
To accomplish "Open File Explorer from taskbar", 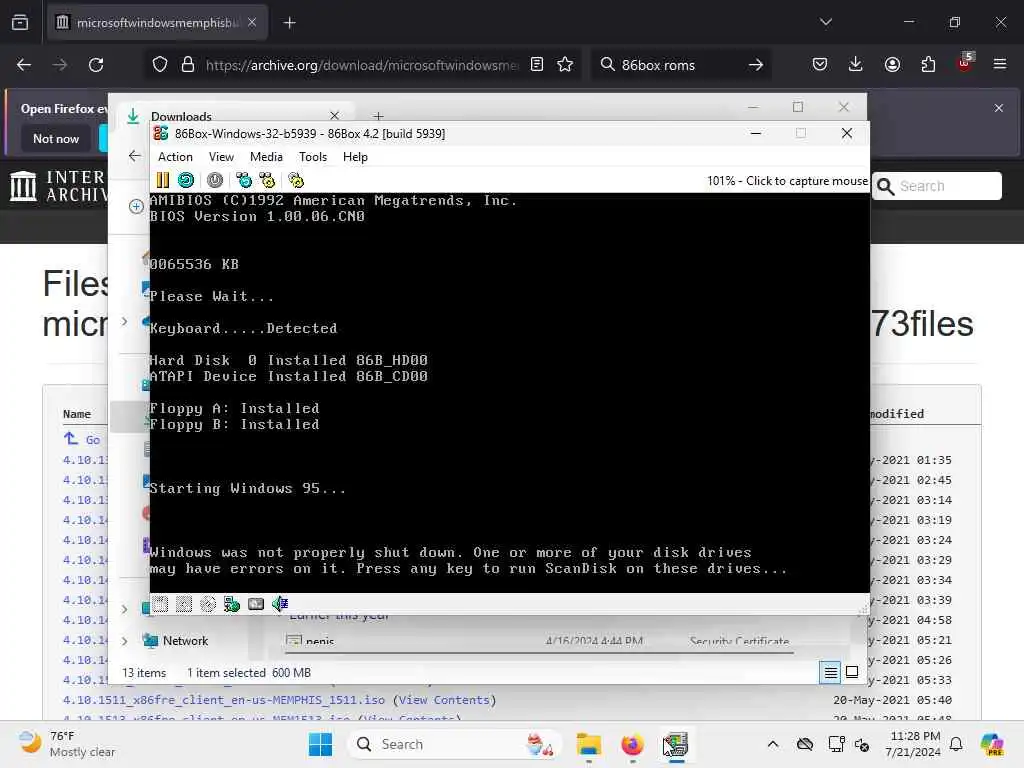I will [x=588, y=744].
